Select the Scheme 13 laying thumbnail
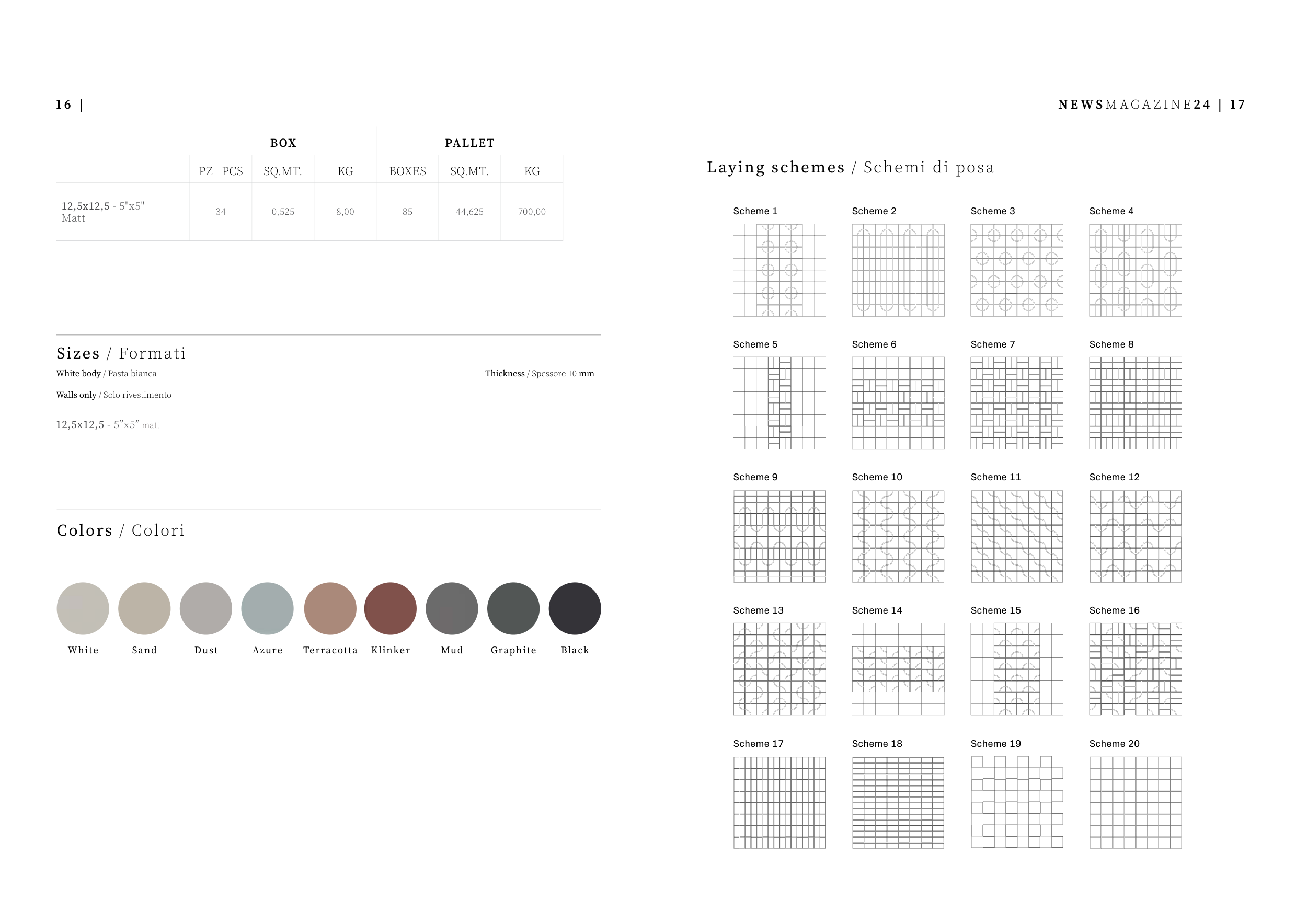Image resolution: width=1307 pixels, height=924 pixels. [779, 669]
